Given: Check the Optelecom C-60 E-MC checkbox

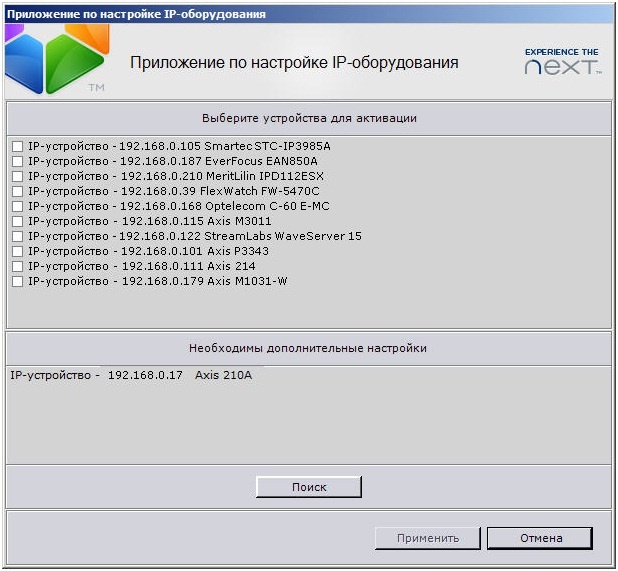Looking at the screenshot, I should pos(17,206).
